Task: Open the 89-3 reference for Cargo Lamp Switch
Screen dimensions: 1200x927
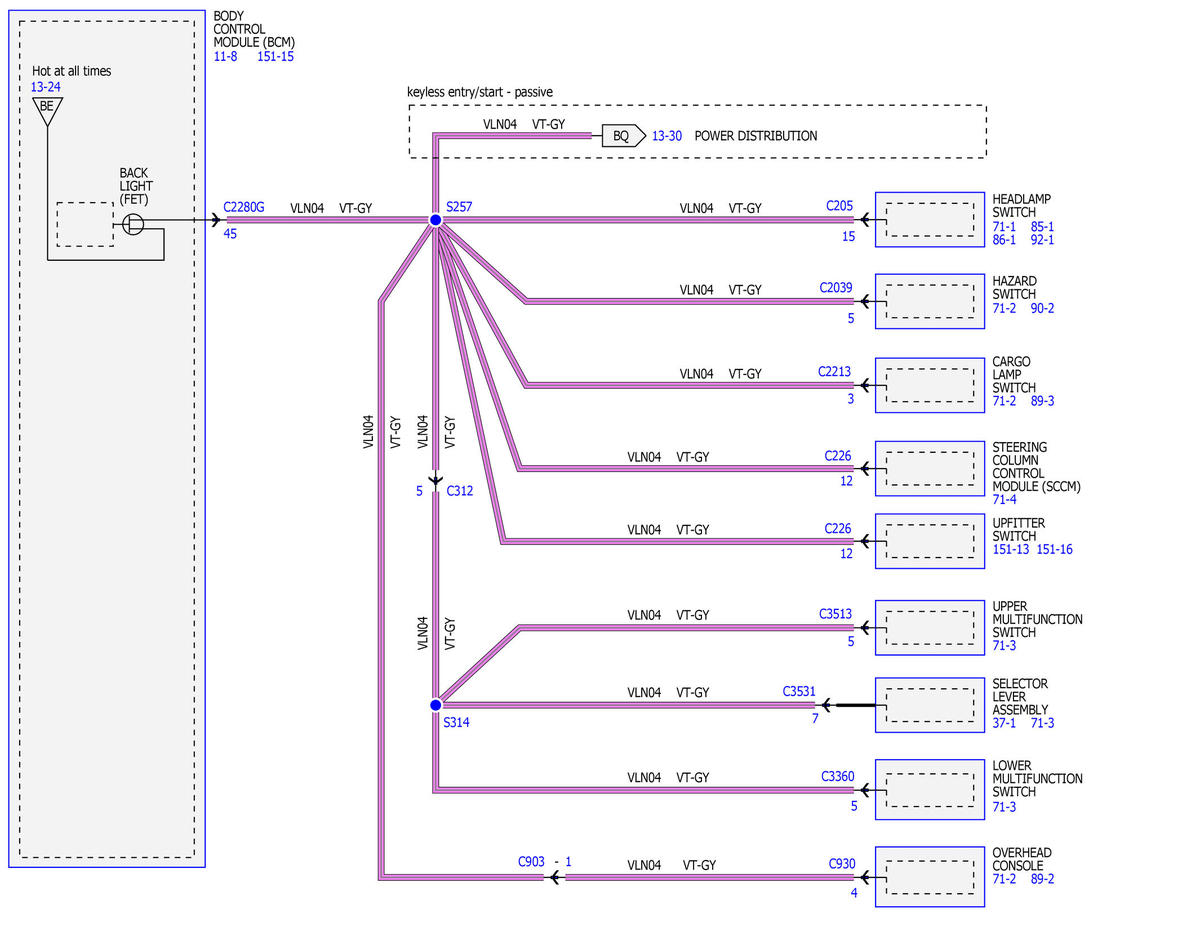Action: (1042, 401)
